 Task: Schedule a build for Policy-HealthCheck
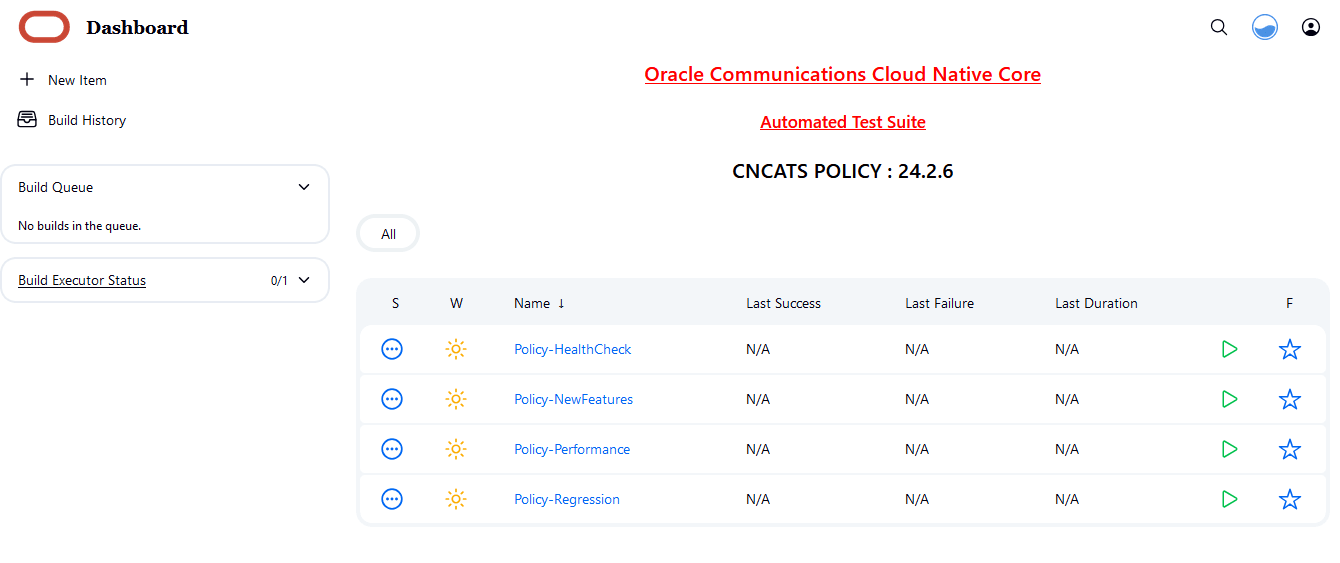1230,349
